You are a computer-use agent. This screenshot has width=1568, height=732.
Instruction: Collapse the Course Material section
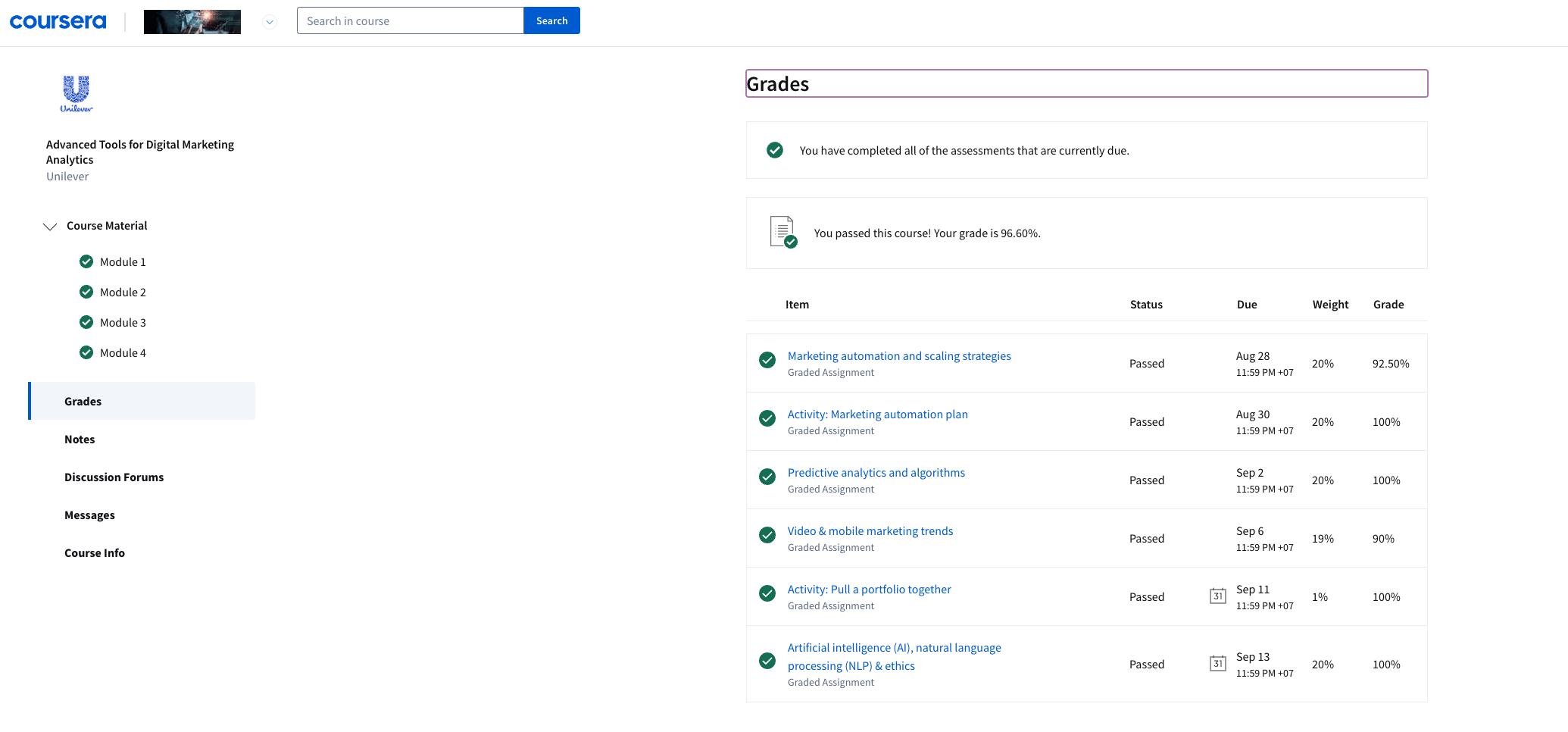pyautogui.click(x=50, y=227)
